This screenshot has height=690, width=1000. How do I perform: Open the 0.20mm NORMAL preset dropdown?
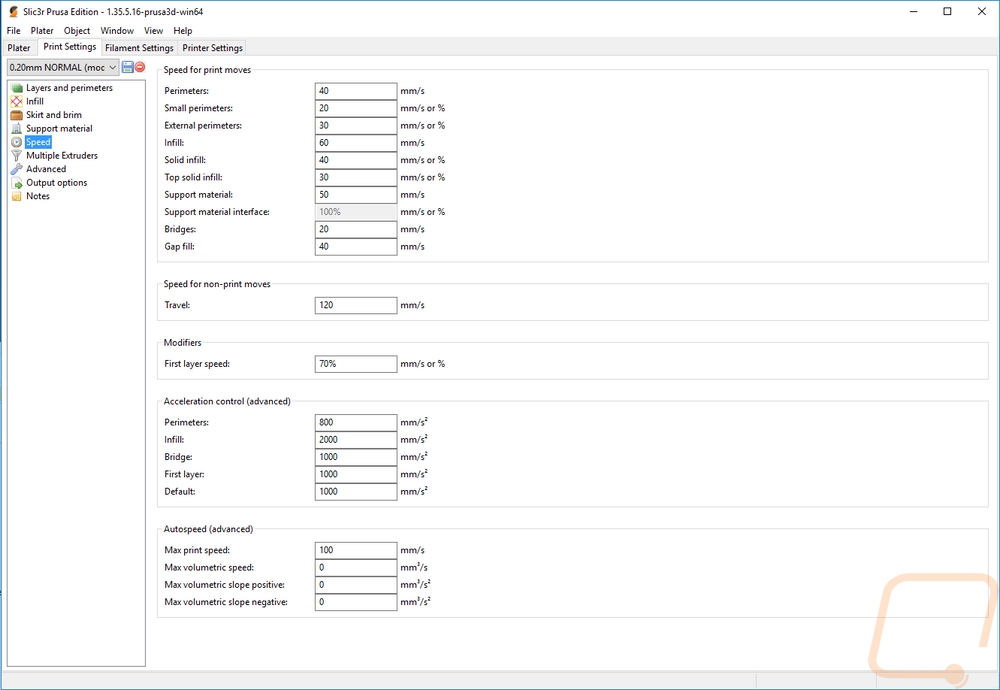point(62,67)
